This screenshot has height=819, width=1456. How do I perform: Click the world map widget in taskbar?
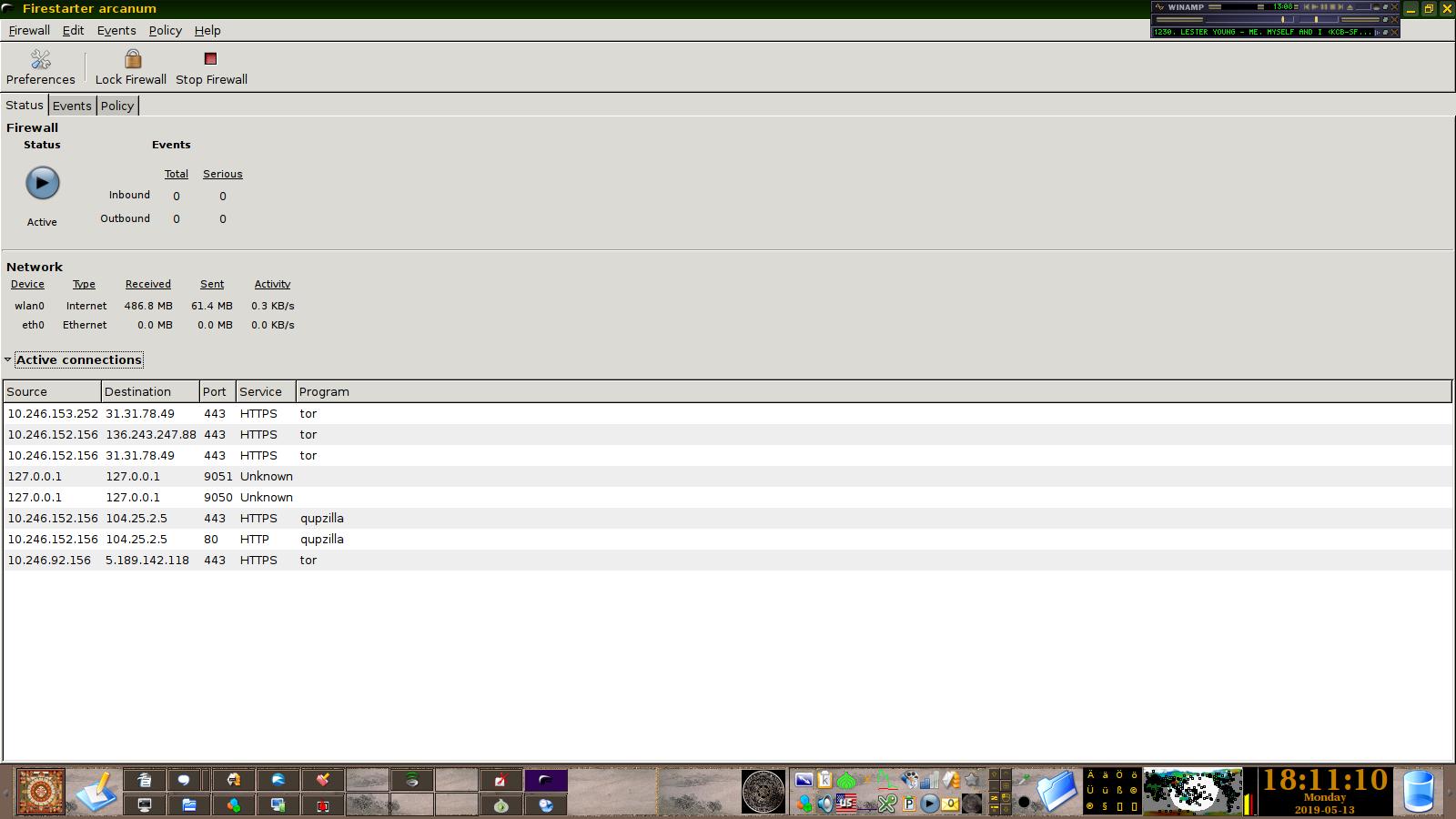(x=1192, y=792)
